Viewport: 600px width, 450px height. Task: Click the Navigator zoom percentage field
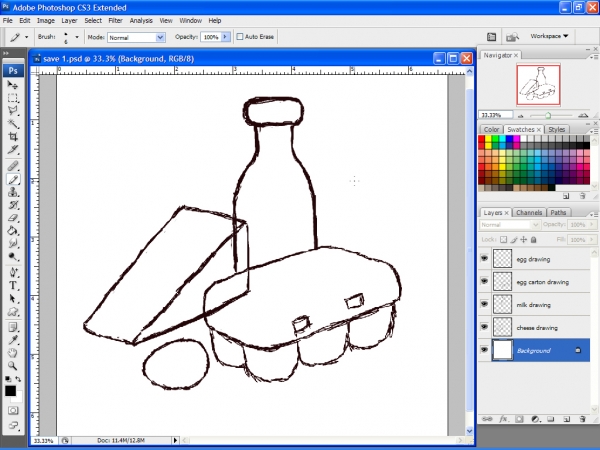496,115
